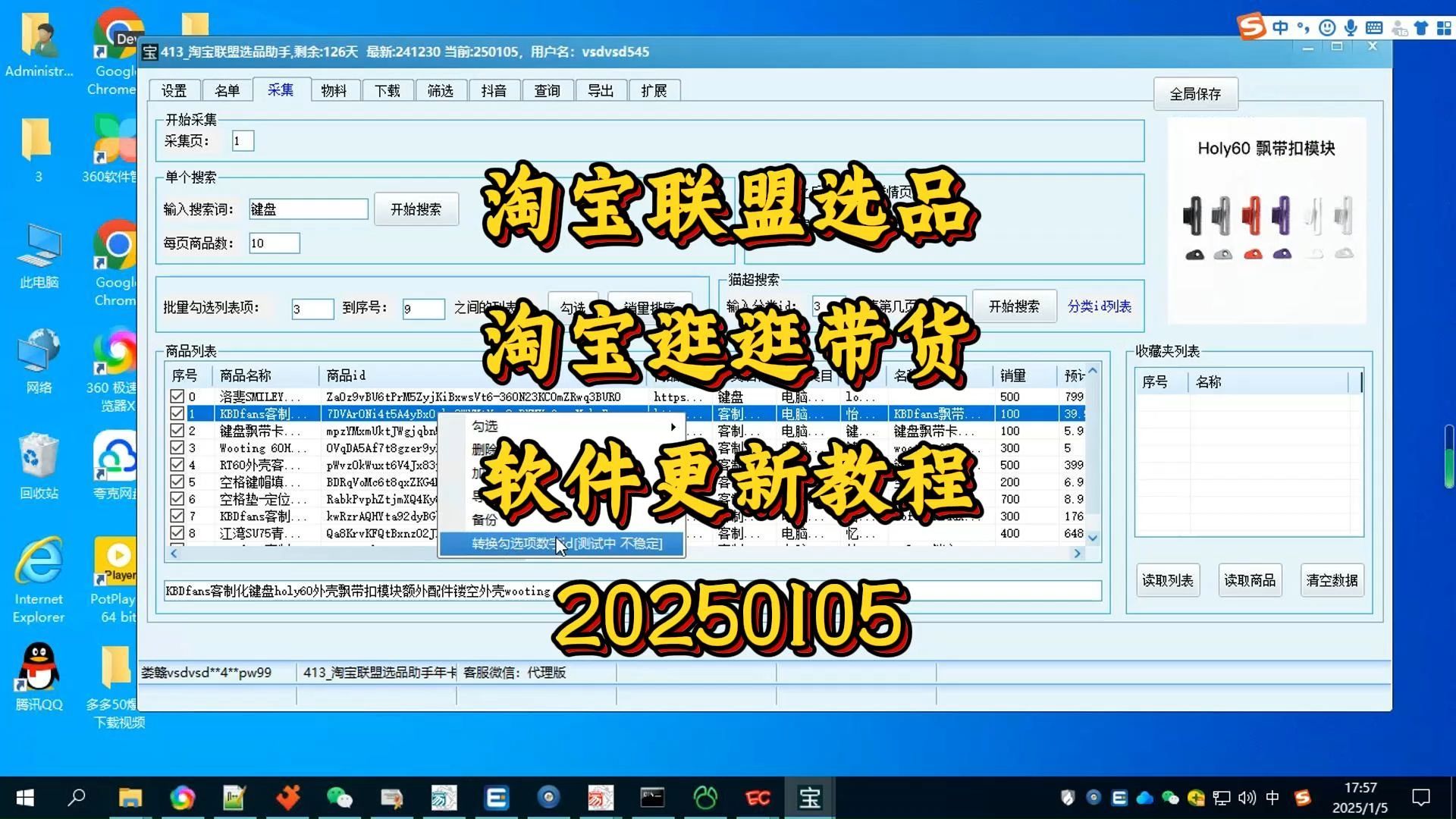This screenshot has width=1456, height=819.
Task: Click the volume speaker tray icon
Action: click(x=1247, y=798)
